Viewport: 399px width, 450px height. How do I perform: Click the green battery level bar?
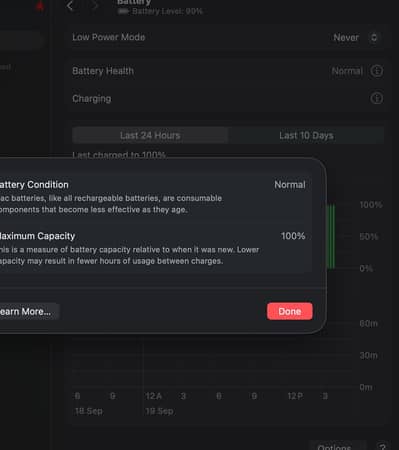[x=331, y=237]
